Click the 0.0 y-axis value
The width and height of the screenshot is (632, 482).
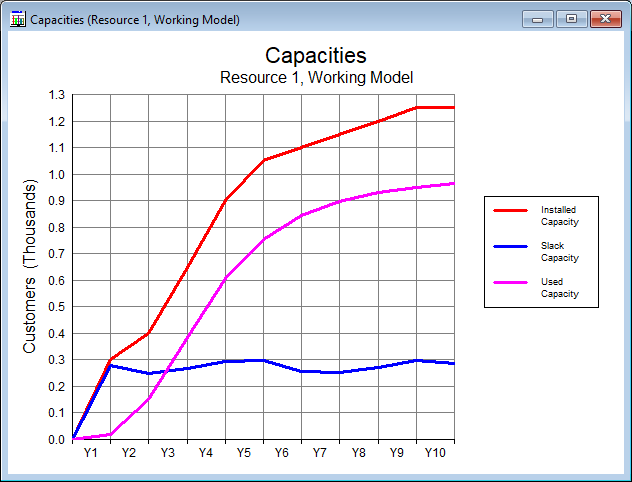pyautogui.click(x=56, y=440)
